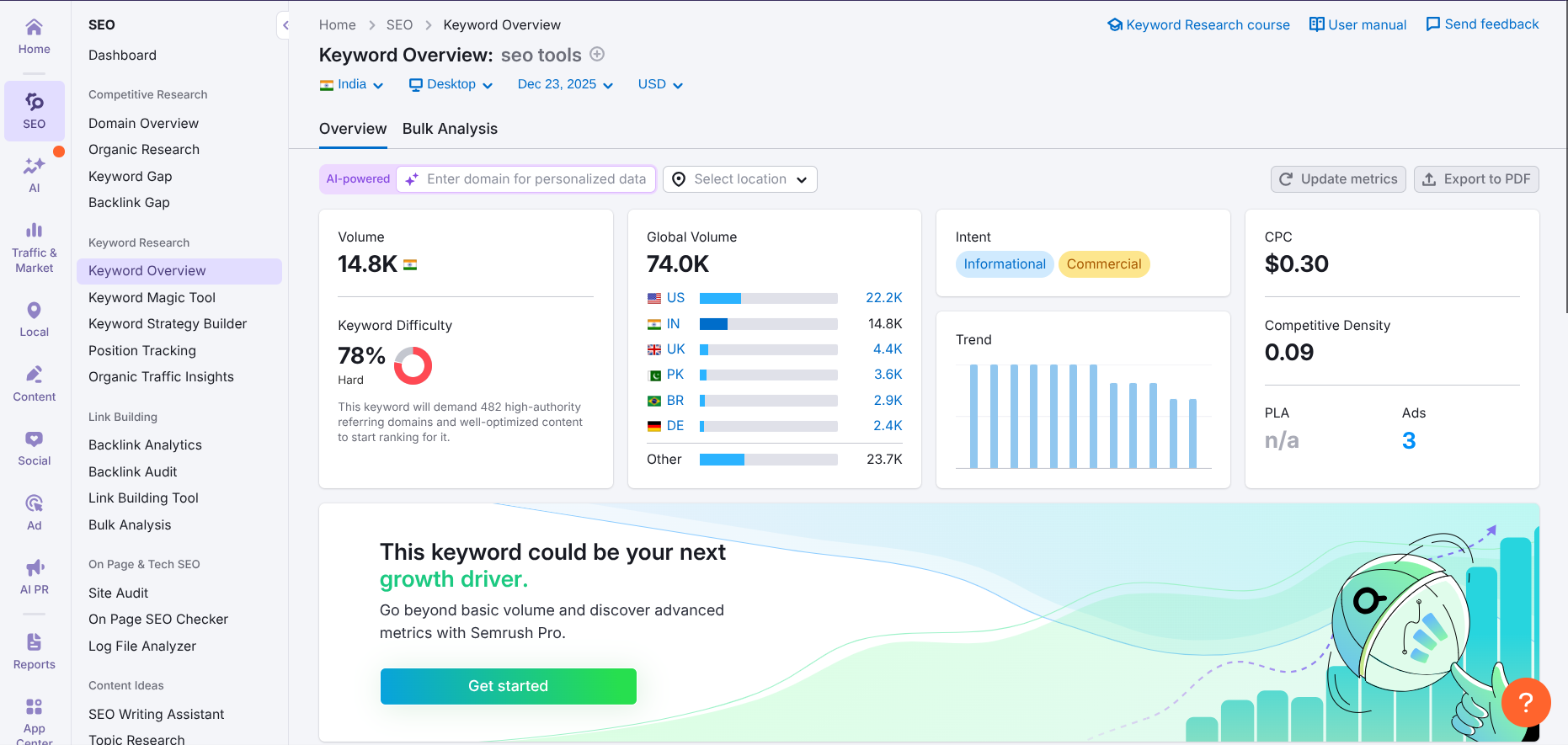Screen dimensions: 1568x745
Task: Click the graduation cap icon for Keyword Research course
Action: (1115, 24)
